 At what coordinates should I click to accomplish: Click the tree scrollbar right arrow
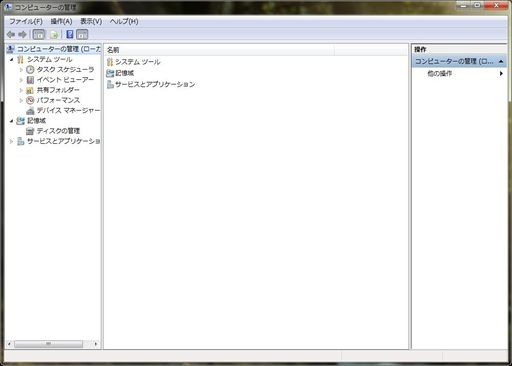tap(96, 344)
